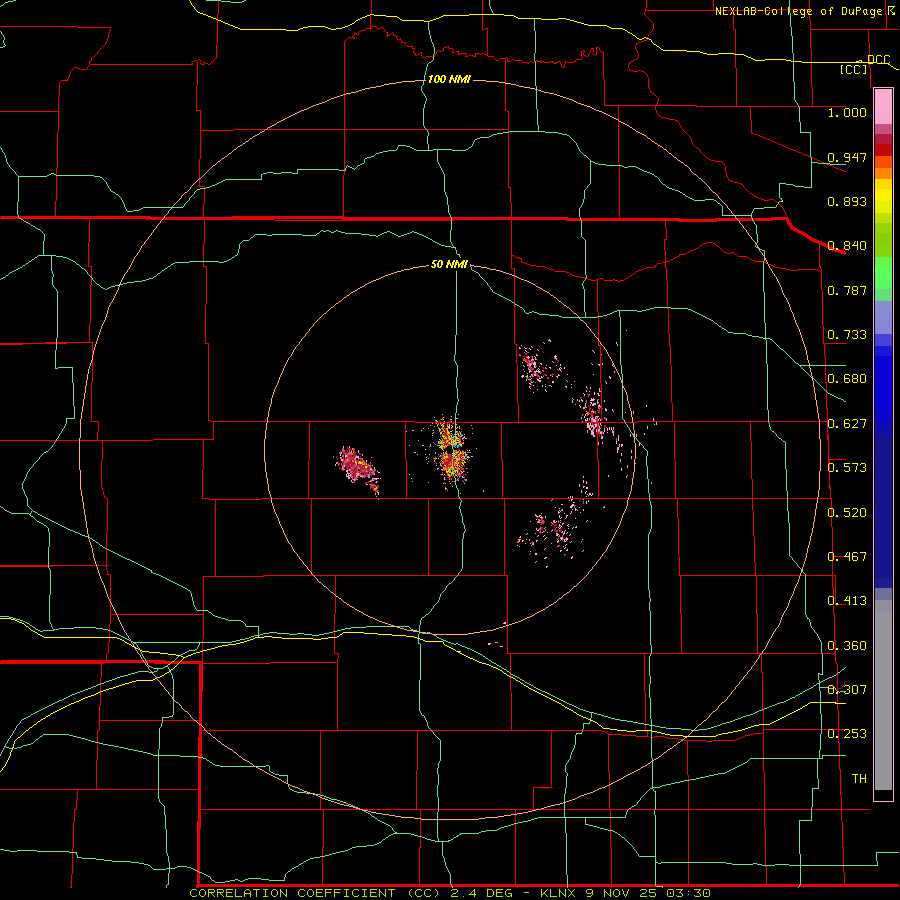Click the 0.307 scale value
900x900 pixels.
point(847,689)
